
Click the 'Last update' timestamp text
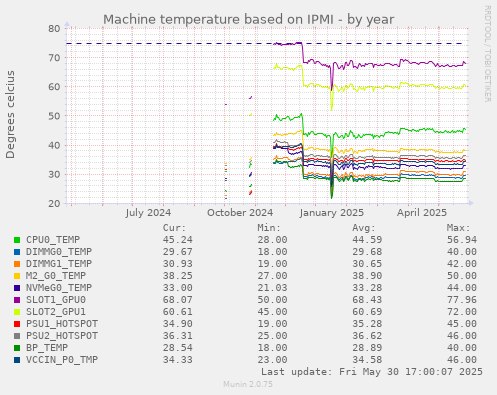tap(372, 372)
